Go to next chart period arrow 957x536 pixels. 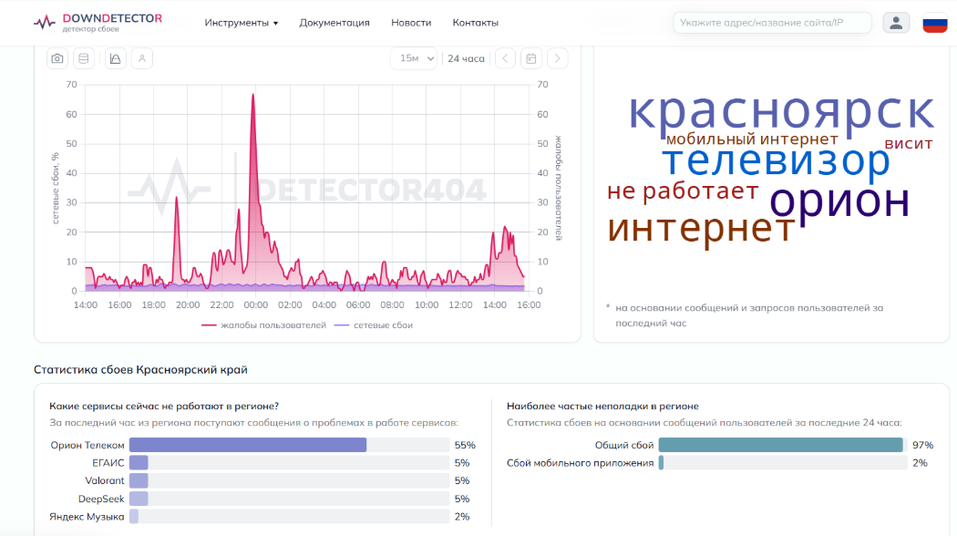[x=557, y=59]
